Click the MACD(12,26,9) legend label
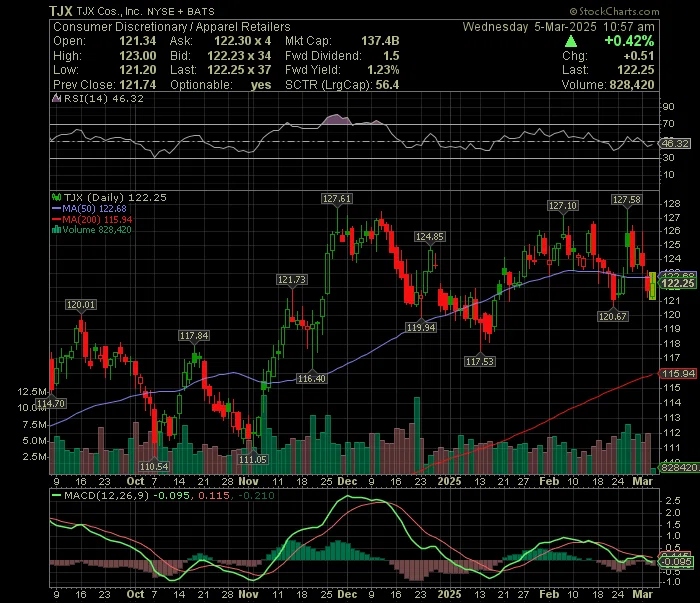Image resolution: width=700 pixels, height=603 pixels. pos(107,495)
